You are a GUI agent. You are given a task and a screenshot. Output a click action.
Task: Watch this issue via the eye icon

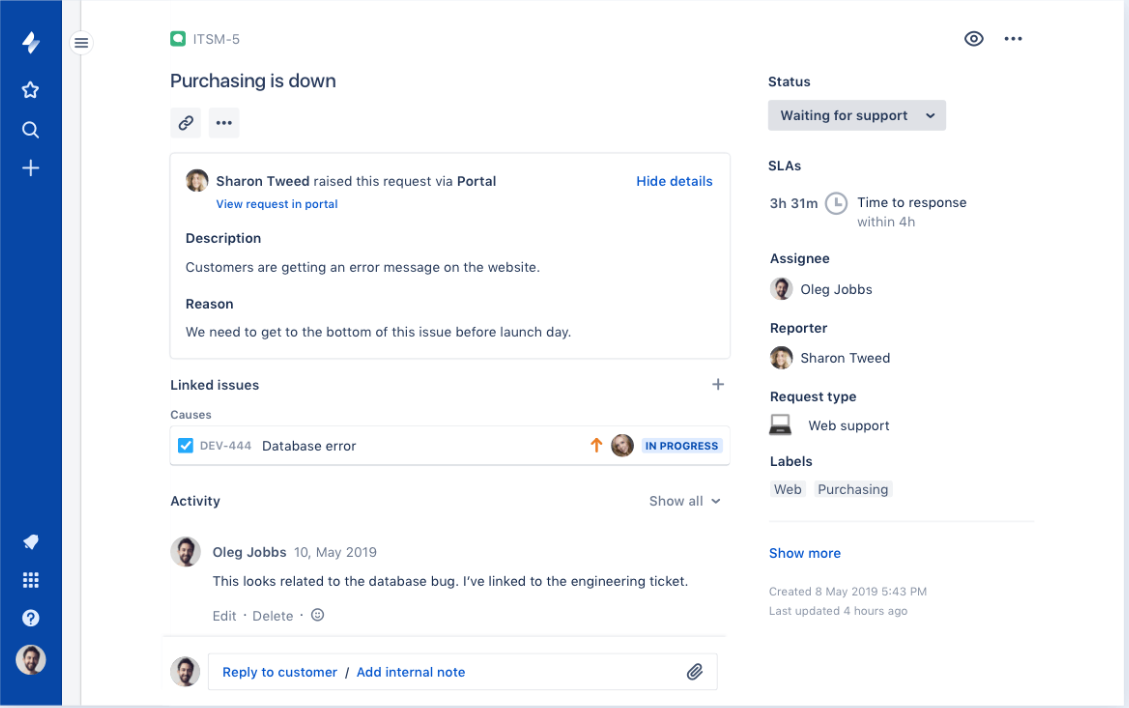coord(973,39)
